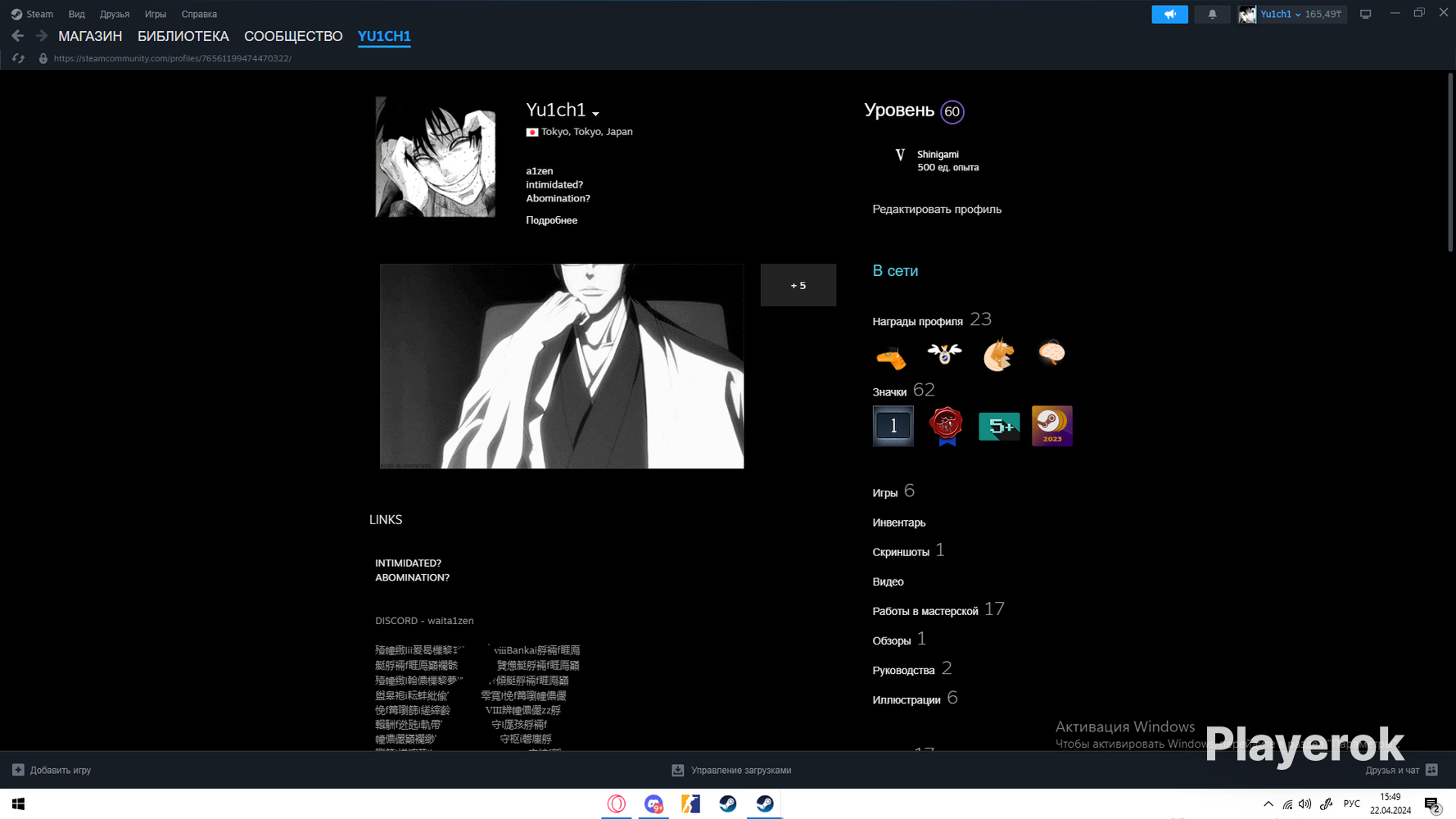Viewport: 1456px width, 819px height.
Task: Open the badge showing number 1
Action: coord(893,426)
